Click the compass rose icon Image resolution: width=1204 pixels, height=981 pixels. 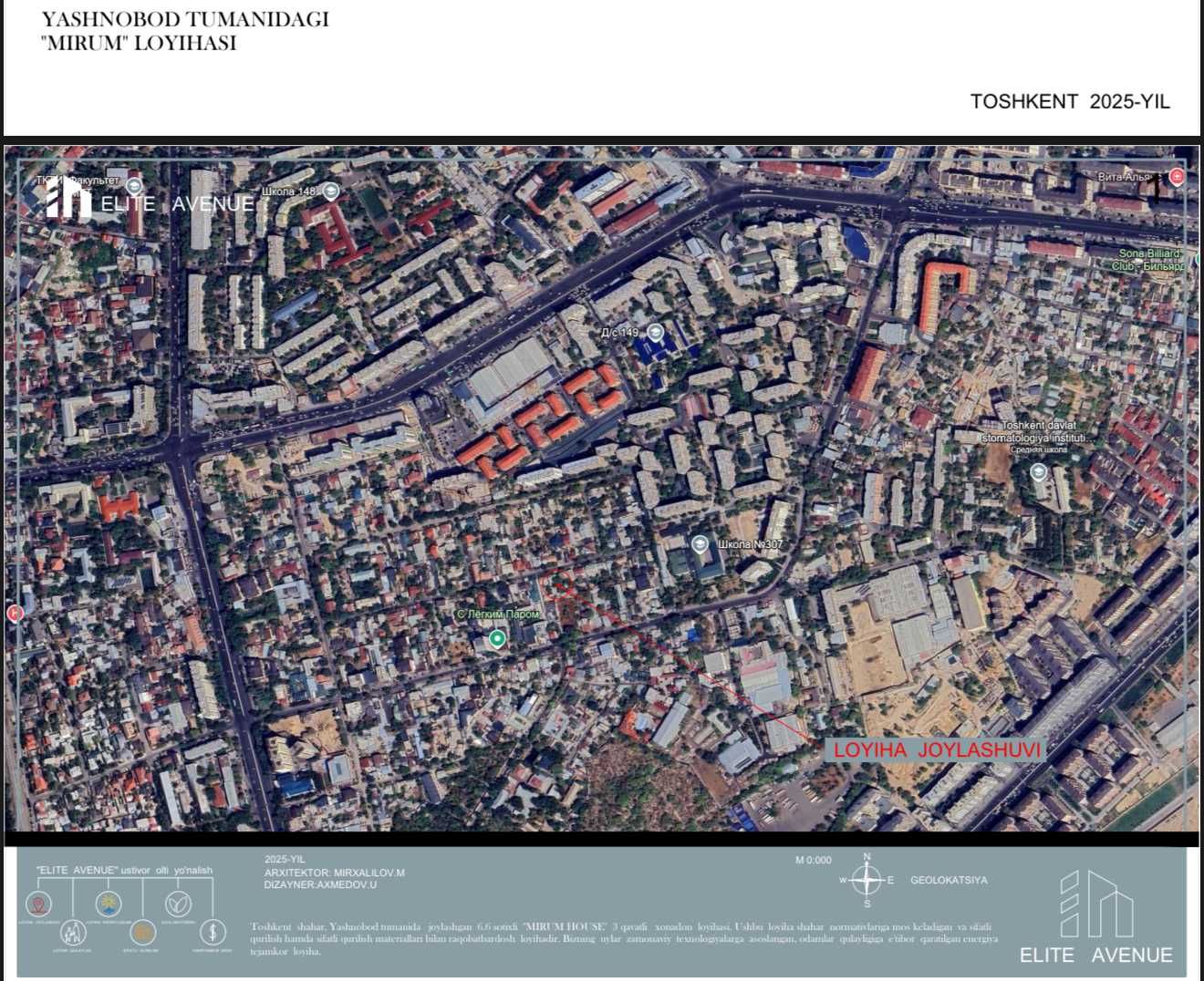click(867, 880)
